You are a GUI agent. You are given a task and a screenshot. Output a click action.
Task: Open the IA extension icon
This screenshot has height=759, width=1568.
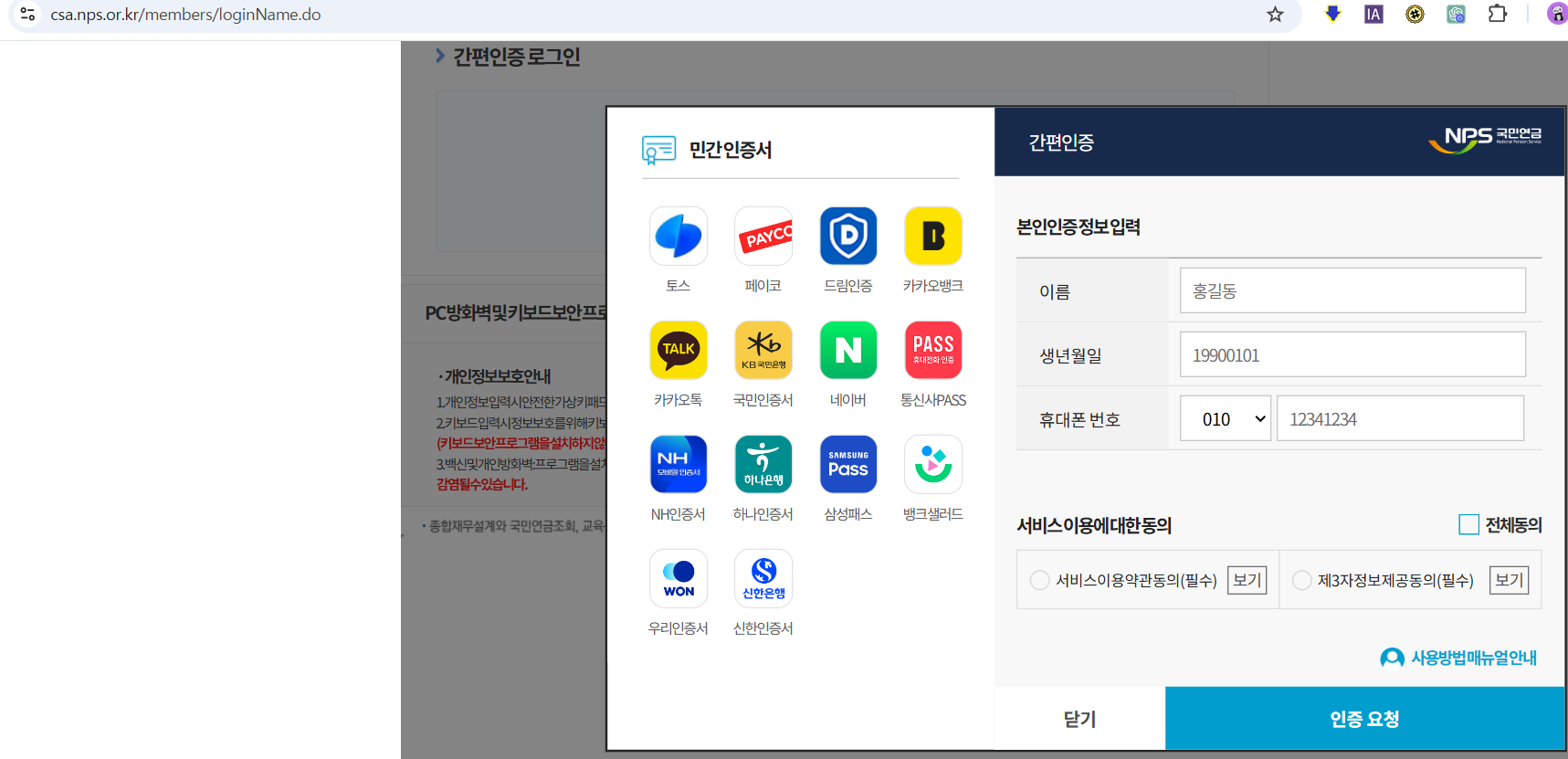click(x=1373, y=14)
